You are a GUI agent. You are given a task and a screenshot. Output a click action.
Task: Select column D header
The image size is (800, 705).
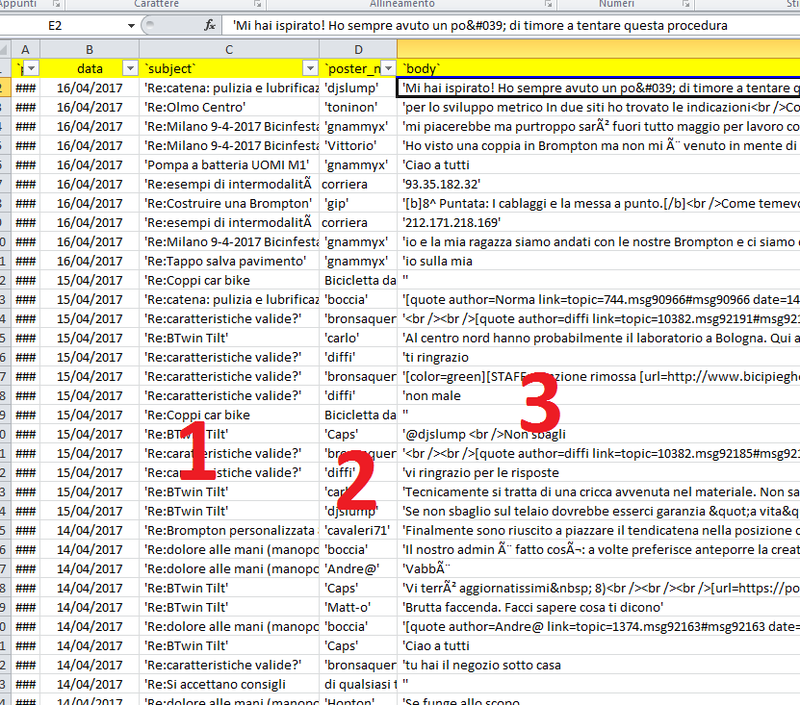(x=358, y=49)
